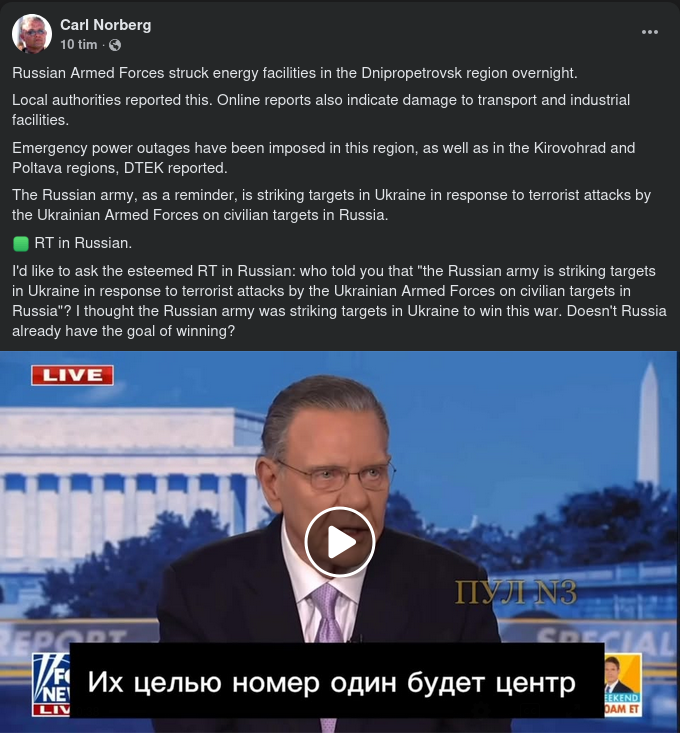
Task: Click the ПУЛ N3 watermark in the video
Action: 516,593
